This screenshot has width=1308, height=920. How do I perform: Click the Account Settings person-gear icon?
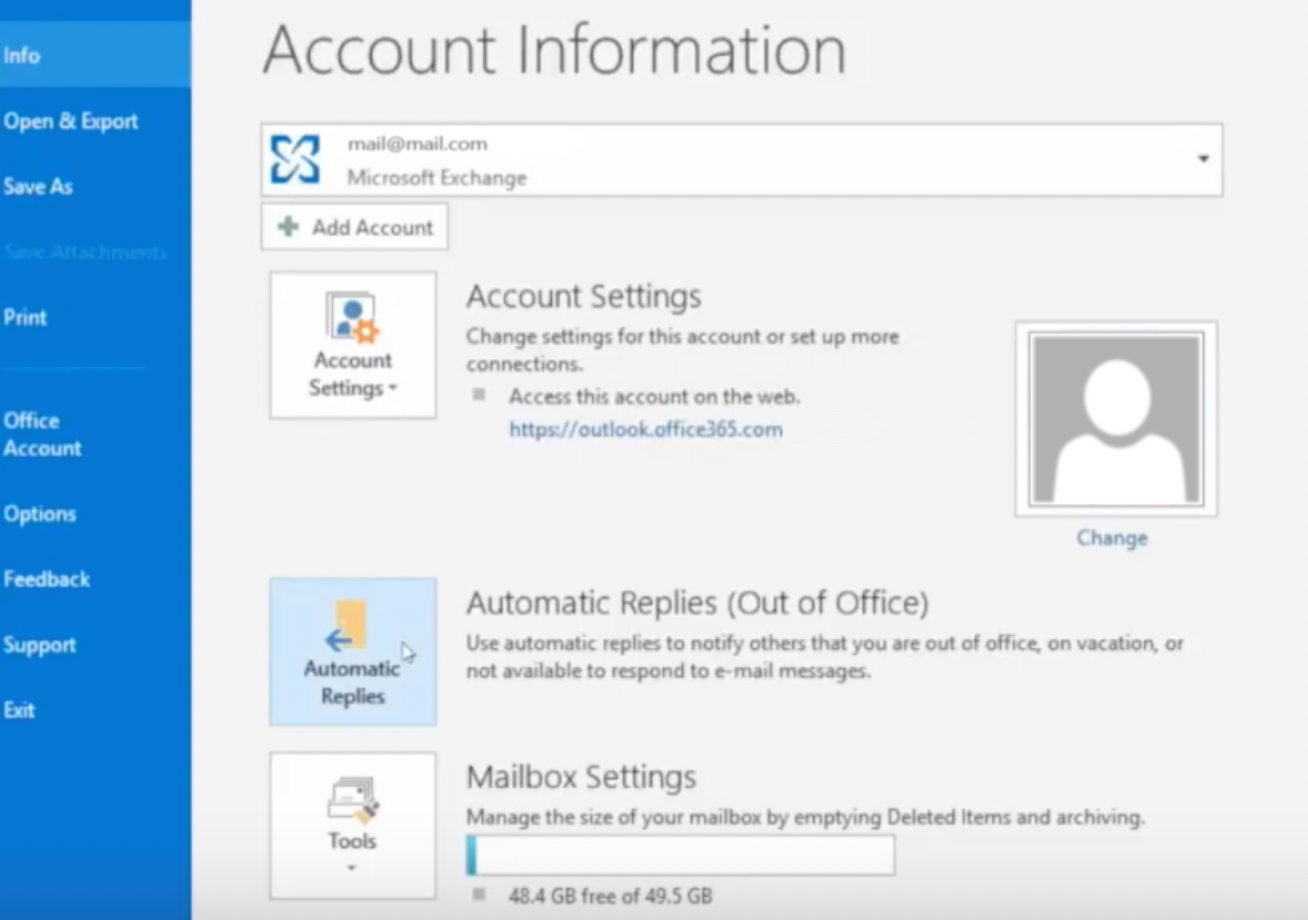point(352,319)
